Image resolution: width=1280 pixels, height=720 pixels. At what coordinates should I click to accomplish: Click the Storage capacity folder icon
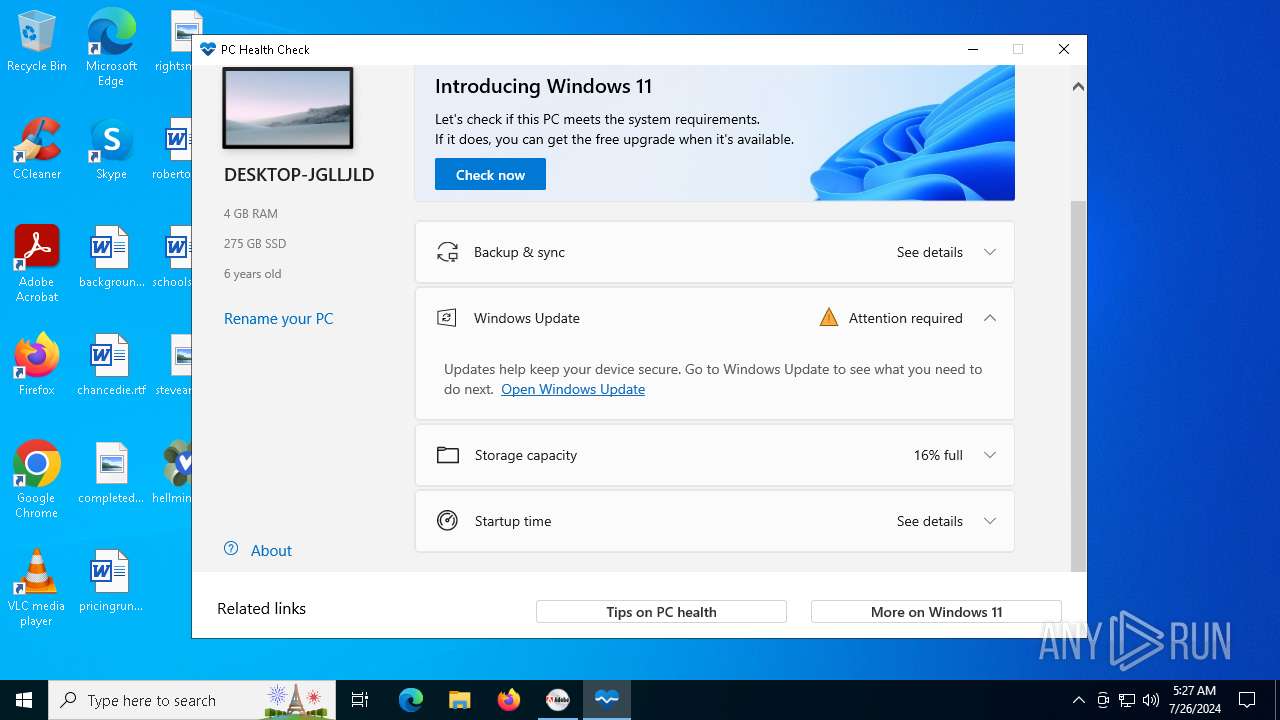[x=448, y=455]
